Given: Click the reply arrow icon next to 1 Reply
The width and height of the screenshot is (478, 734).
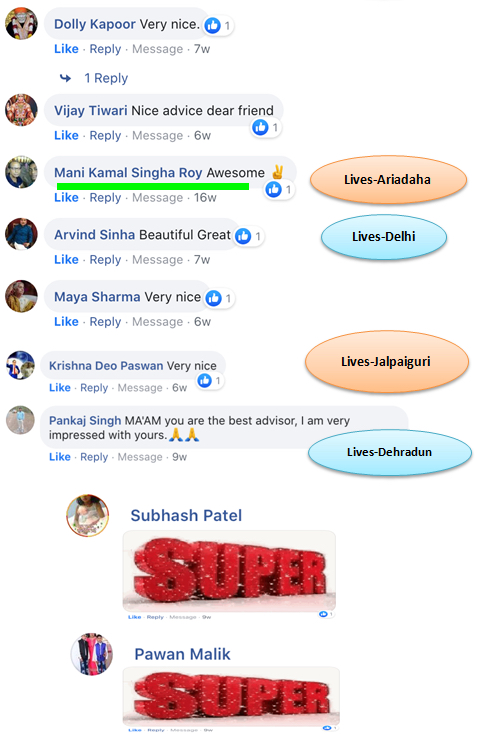Looking at the screenshot, I should point(66,78).
